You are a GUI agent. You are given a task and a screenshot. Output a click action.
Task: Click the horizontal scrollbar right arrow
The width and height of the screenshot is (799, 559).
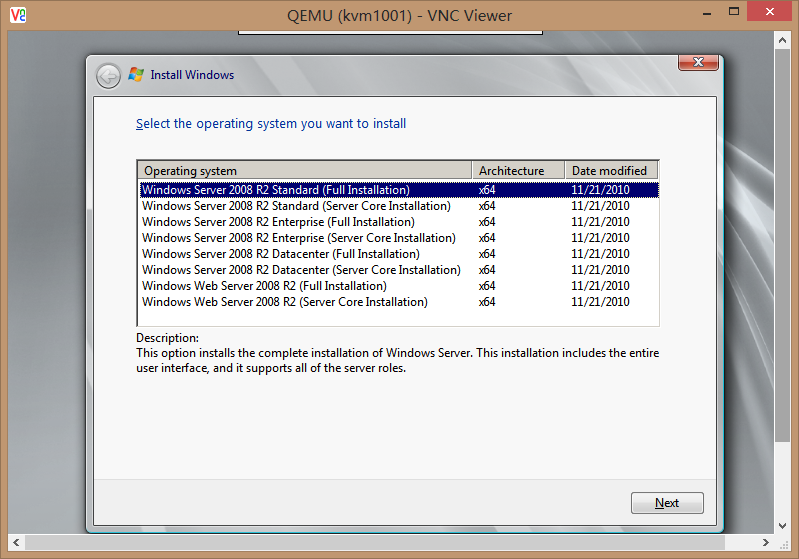(x=765, y=542)
